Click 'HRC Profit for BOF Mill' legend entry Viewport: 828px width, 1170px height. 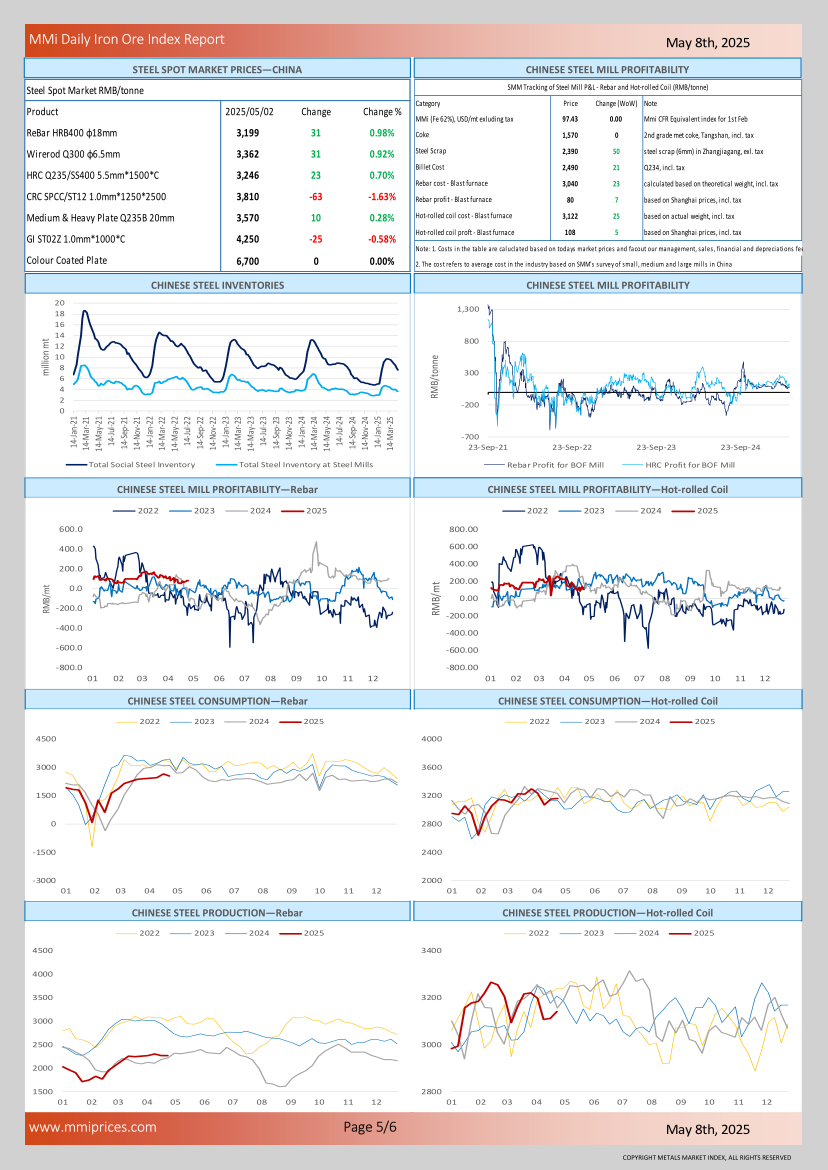pos(679,465)
